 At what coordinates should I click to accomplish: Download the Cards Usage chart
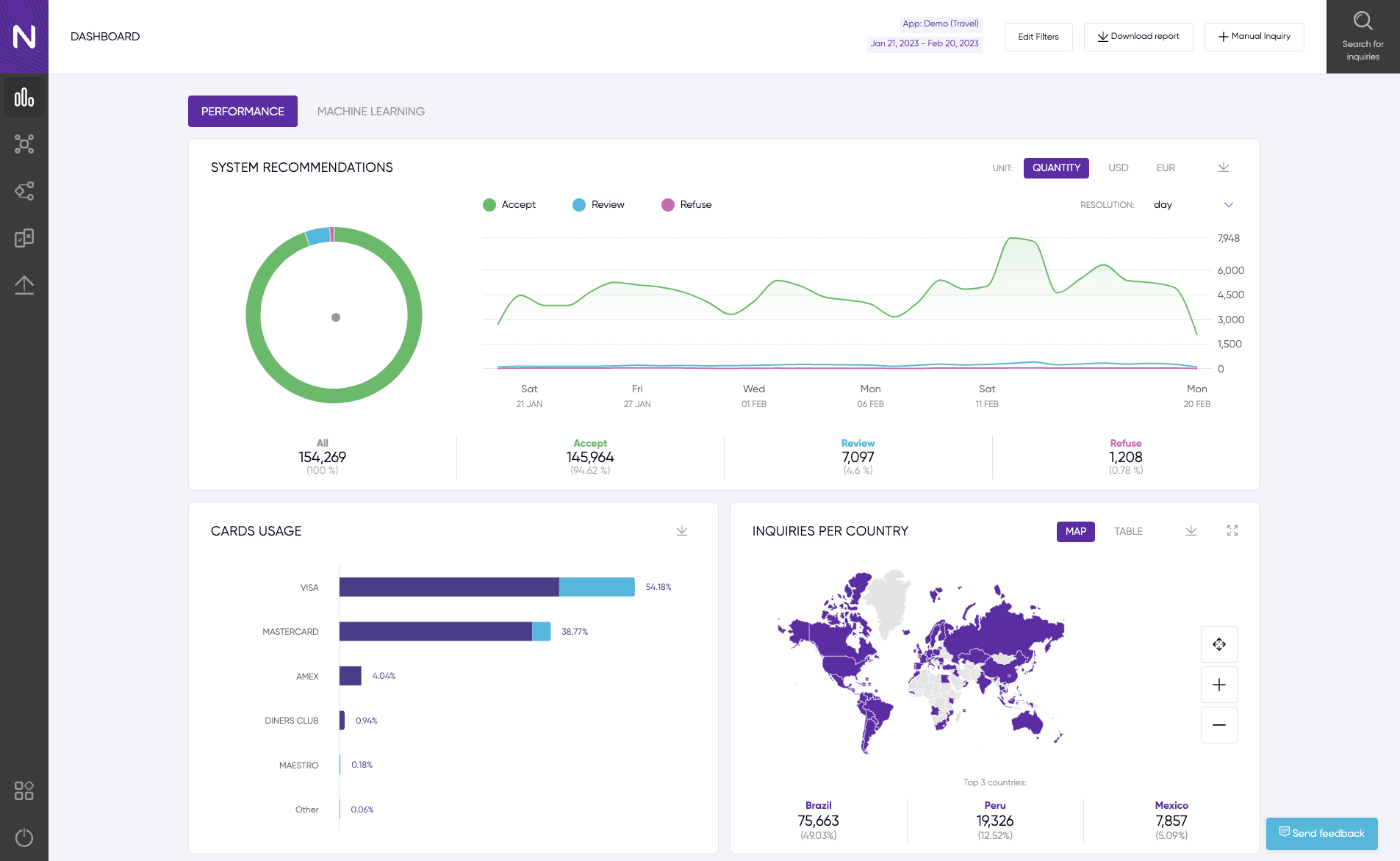682,530
